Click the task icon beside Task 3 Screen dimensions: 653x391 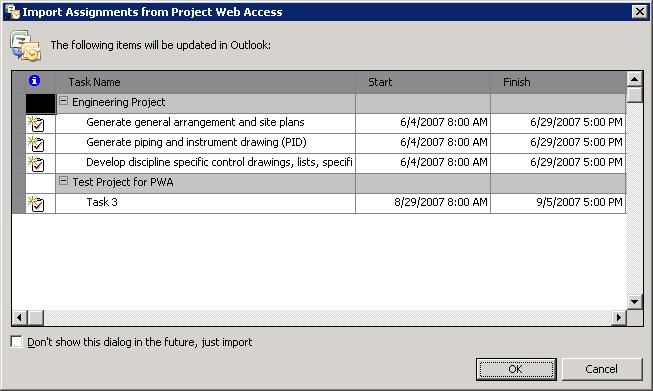tap(36, 204)
